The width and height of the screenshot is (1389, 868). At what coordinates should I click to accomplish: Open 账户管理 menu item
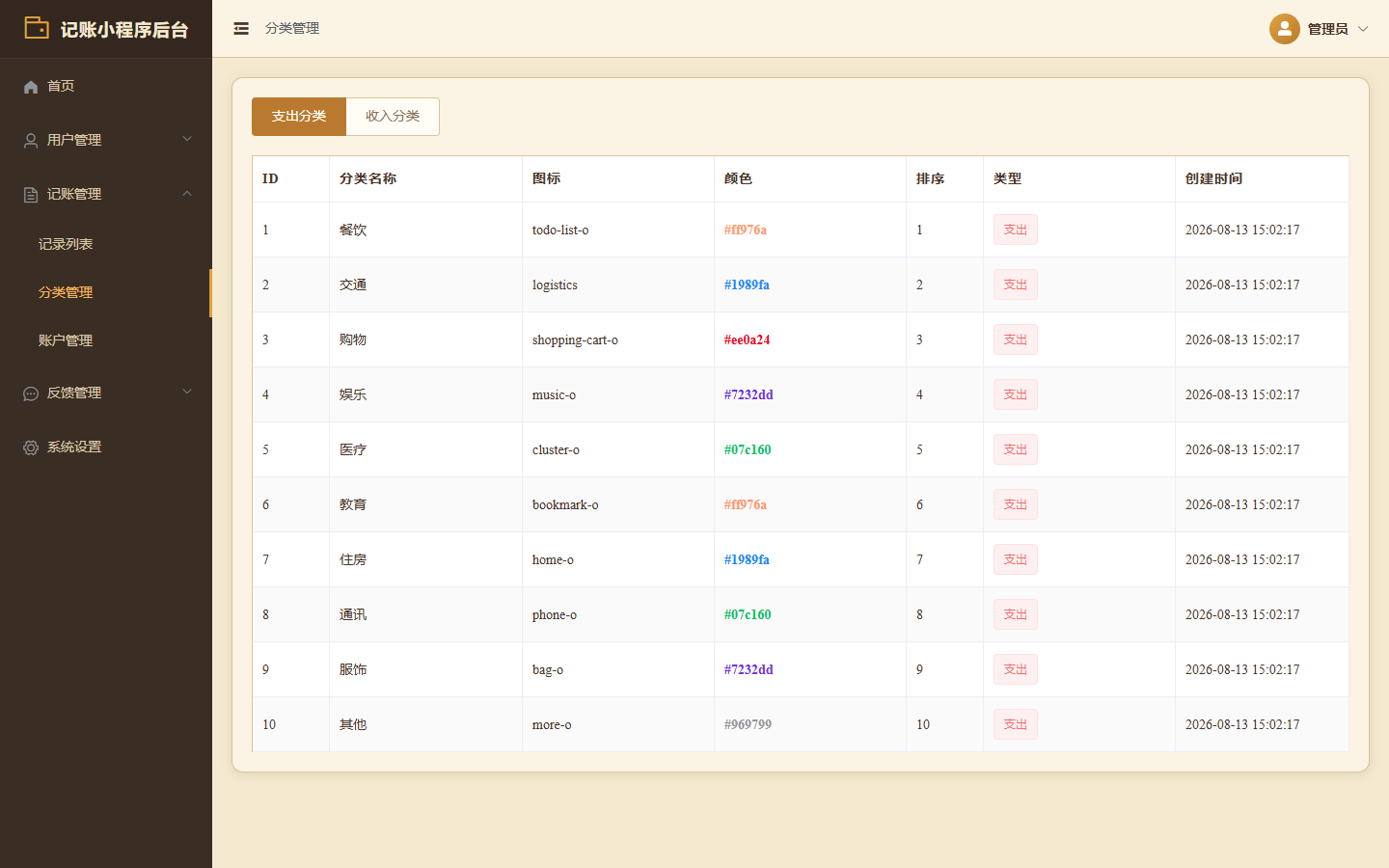point(106,340)
